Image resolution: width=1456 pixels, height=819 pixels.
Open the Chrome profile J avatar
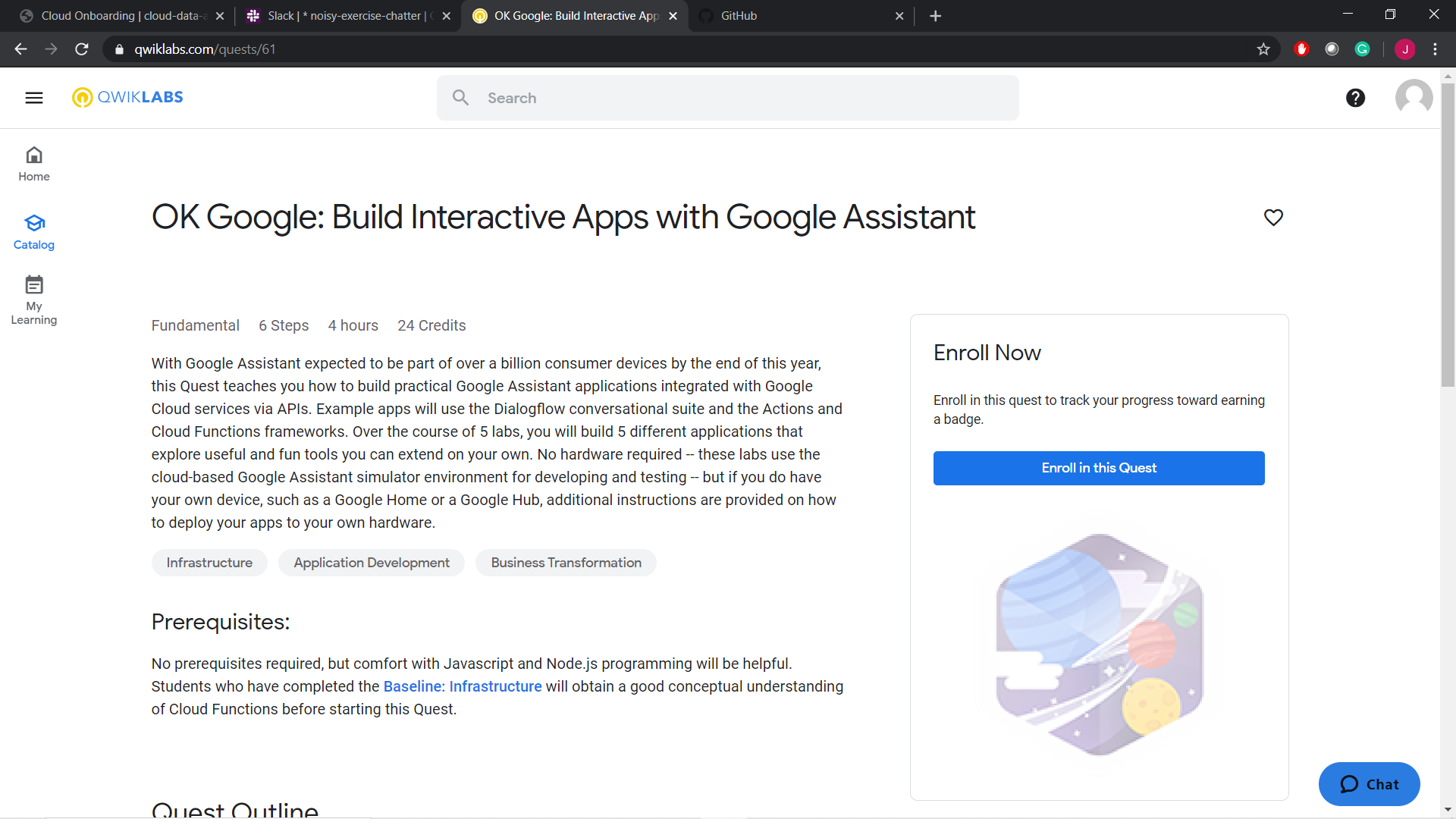[x=1405, y=49]
